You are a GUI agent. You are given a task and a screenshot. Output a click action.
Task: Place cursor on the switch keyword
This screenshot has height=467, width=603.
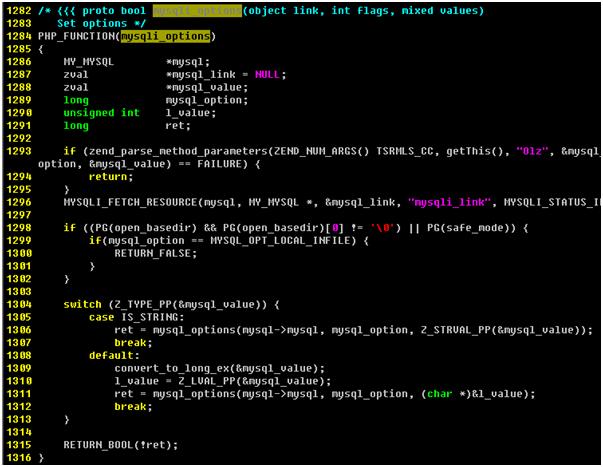[81, 304]
